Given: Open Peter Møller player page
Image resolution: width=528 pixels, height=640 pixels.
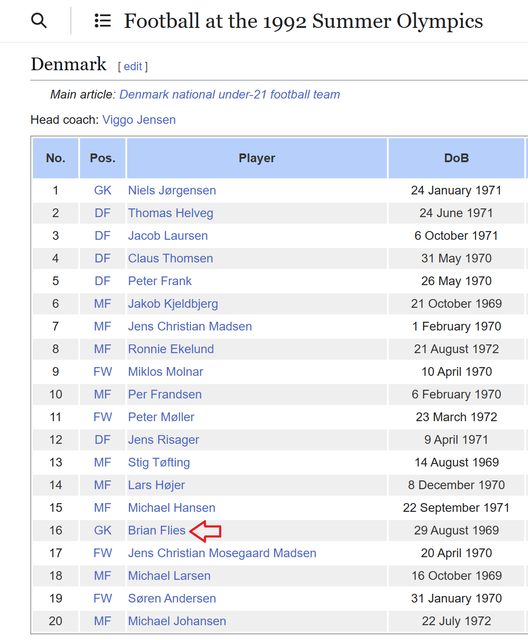Looking at the screenshot, I should click(x=161, y=417).
